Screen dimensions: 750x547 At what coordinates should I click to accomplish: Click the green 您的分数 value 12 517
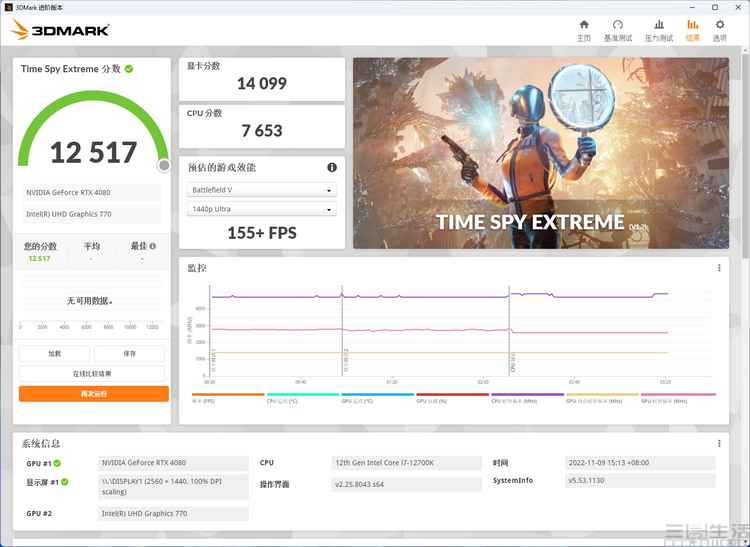click(39, 258)
